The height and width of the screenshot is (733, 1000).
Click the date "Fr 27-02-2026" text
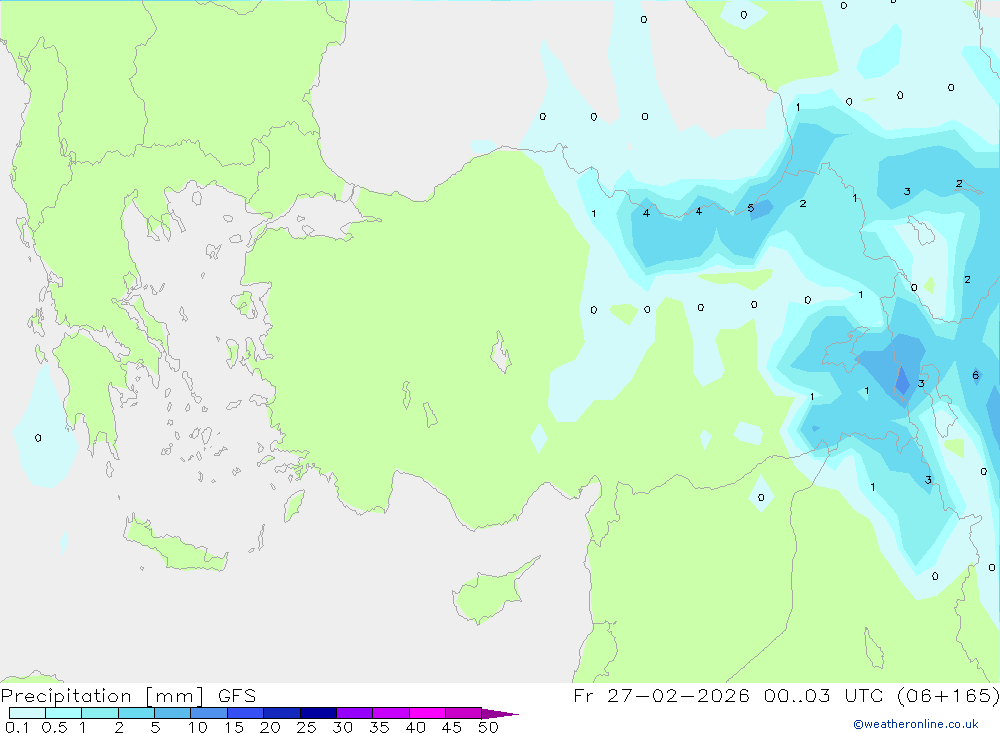(x=661, y=696)
